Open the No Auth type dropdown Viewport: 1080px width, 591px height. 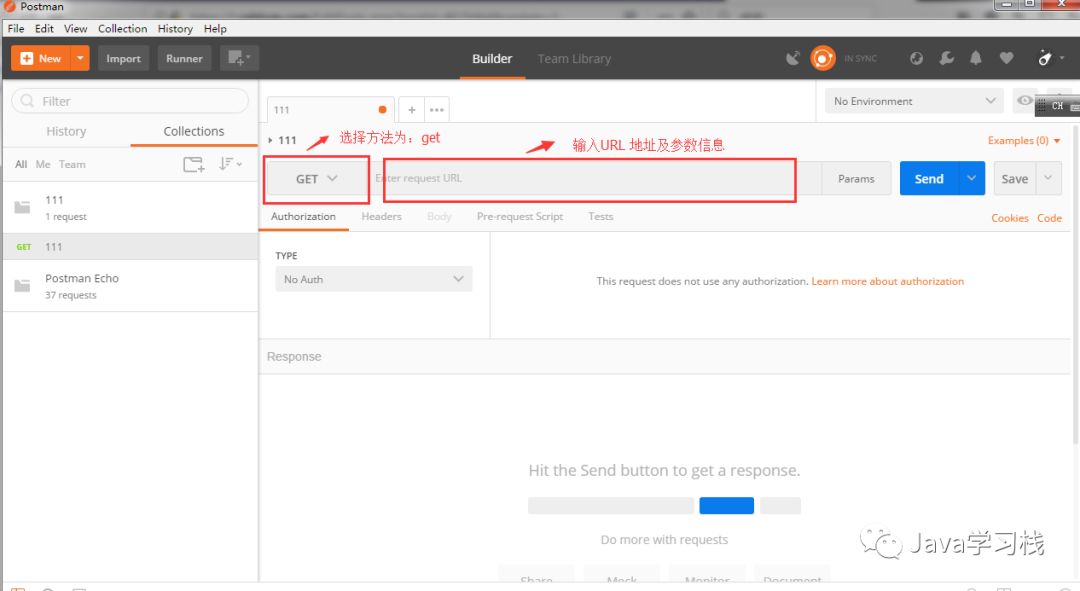click(x=373, y=279)
